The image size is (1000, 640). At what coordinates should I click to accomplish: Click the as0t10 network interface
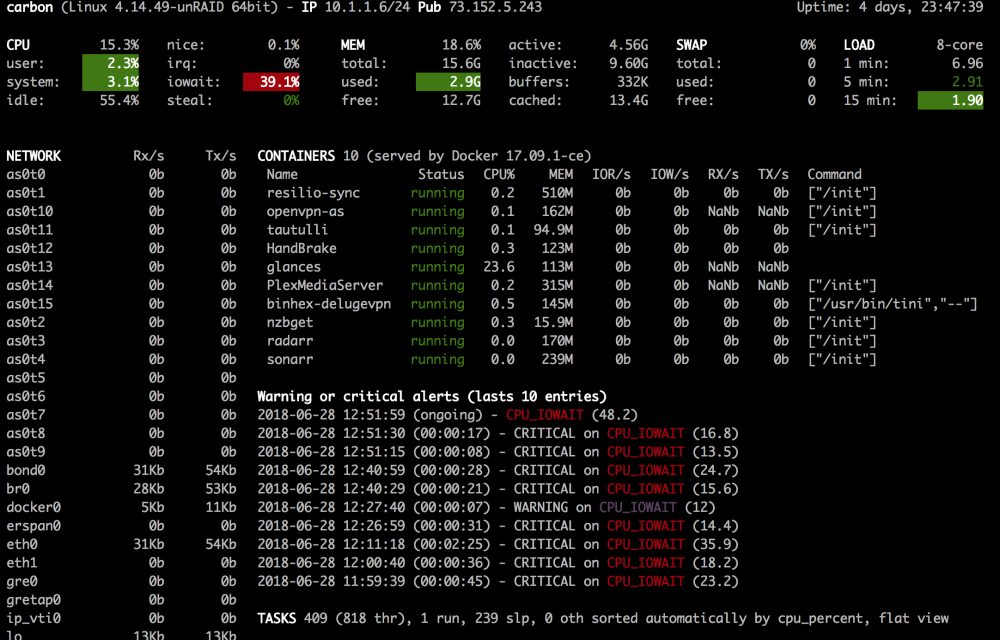tap(30, 212)
